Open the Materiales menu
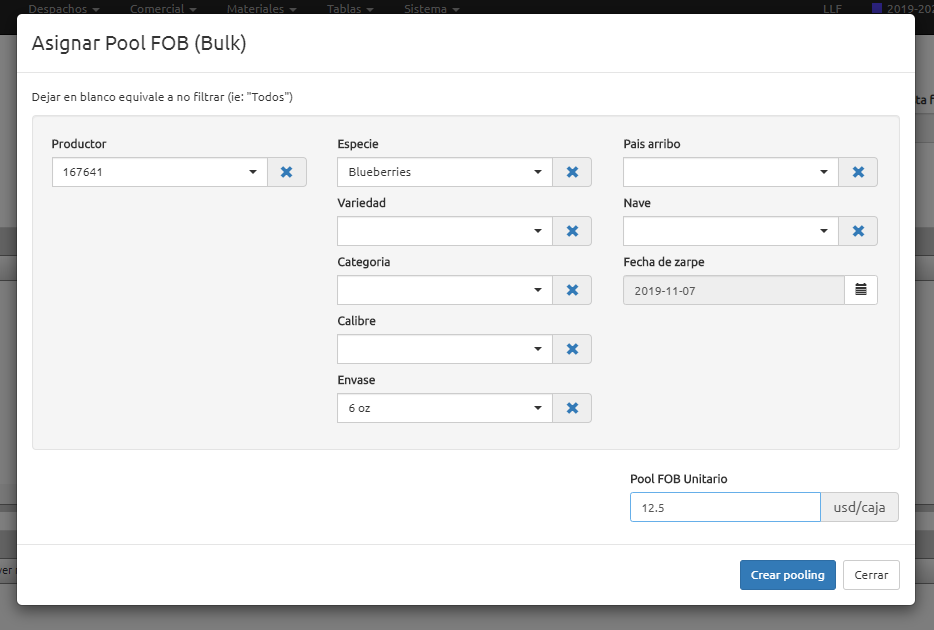 [x=262, y=9]
